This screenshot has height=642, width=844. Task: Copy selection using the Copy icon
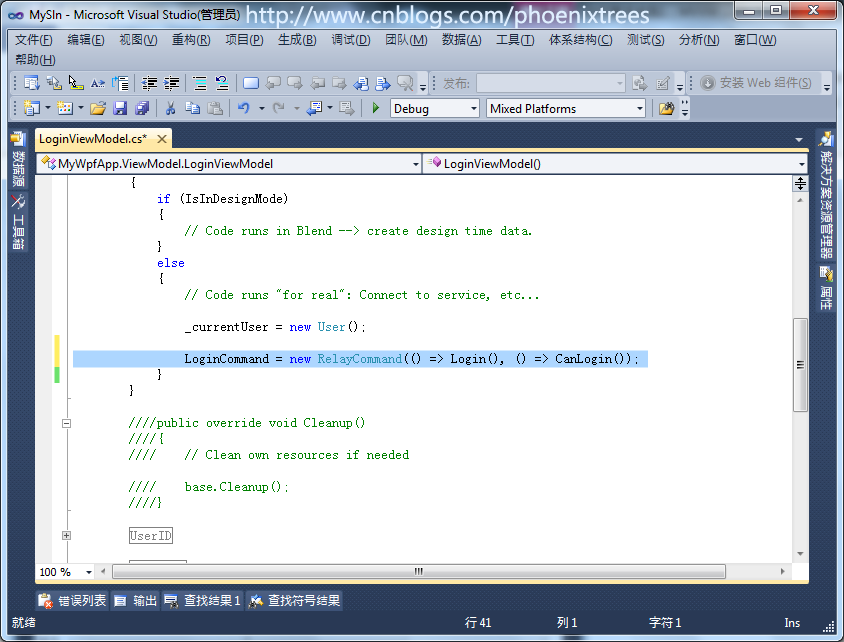point(192,109)
